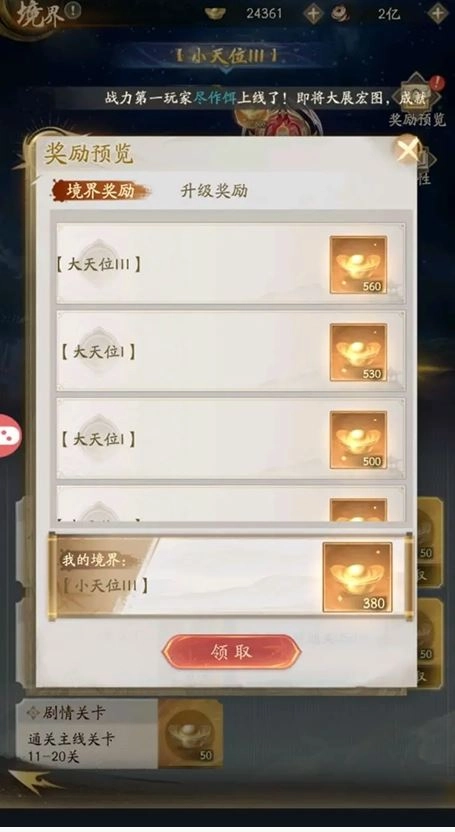Add coins with plus button beside 2亿
Viewport: 455px width, 832px height.
(x=438, y=13)
